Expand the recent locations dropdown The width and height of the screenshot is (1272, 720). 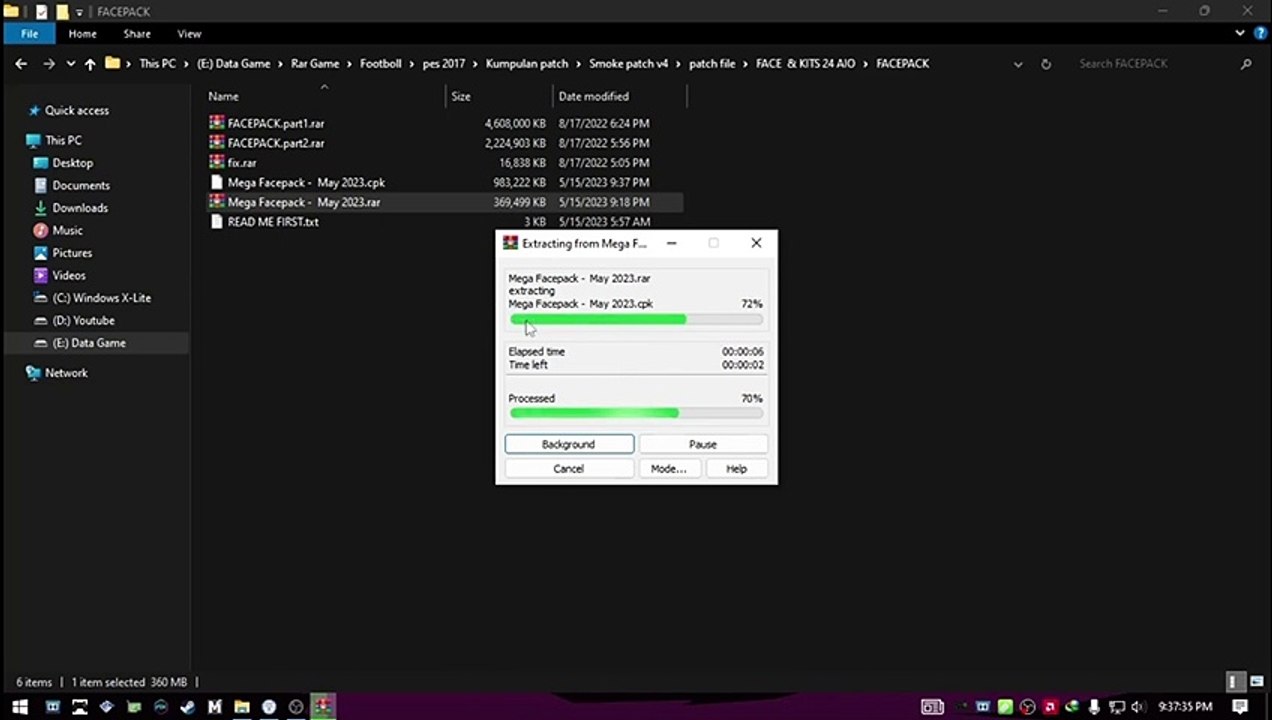pyautogui.click(x=70, y=63)
